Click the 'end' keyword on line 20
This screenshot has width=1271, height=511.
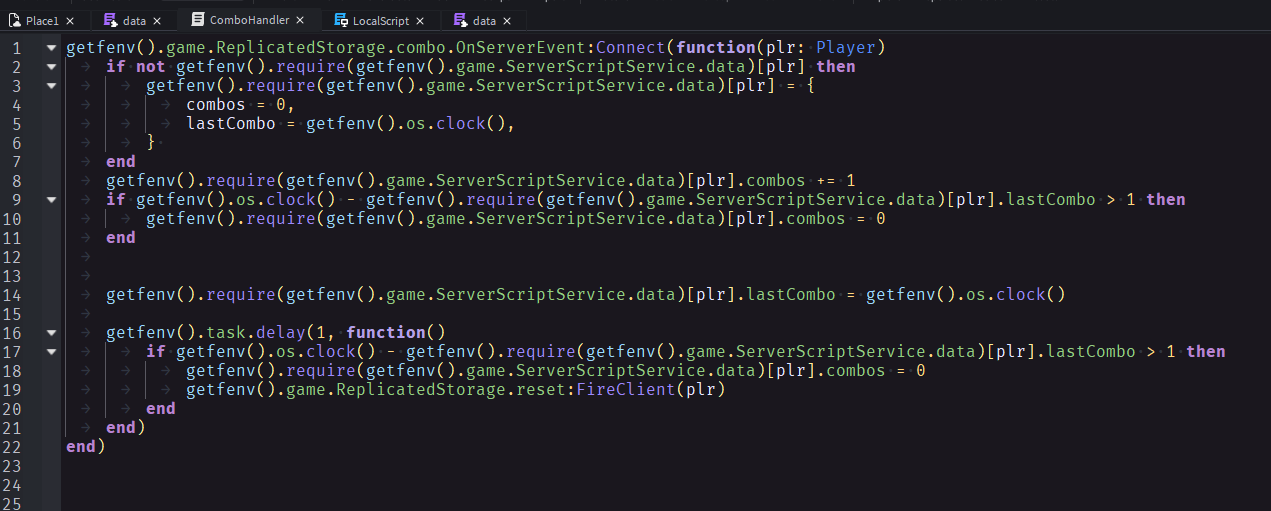pos(161,408)
